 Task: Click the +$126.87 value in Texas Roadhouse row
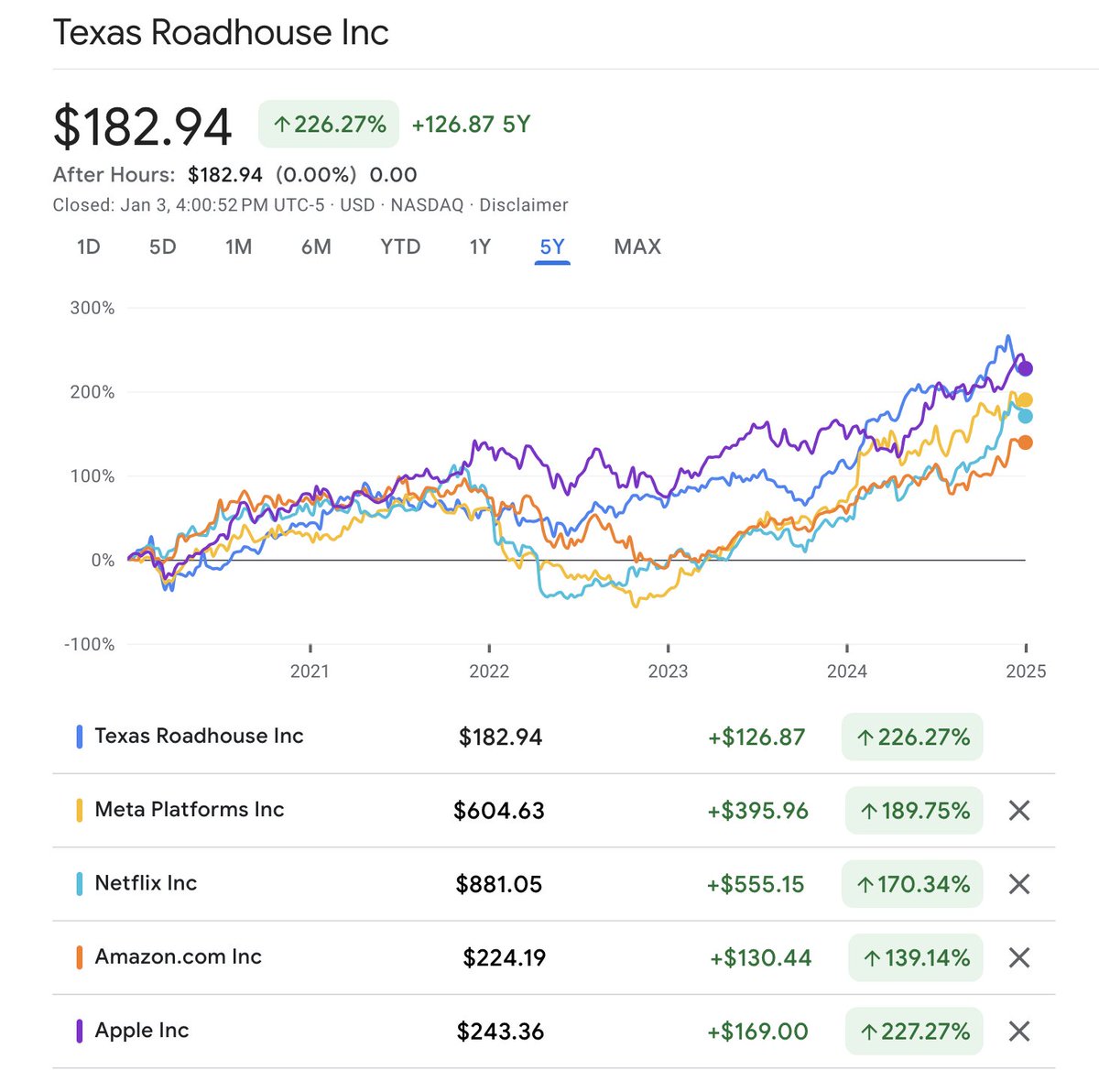[x=756, y=737]
